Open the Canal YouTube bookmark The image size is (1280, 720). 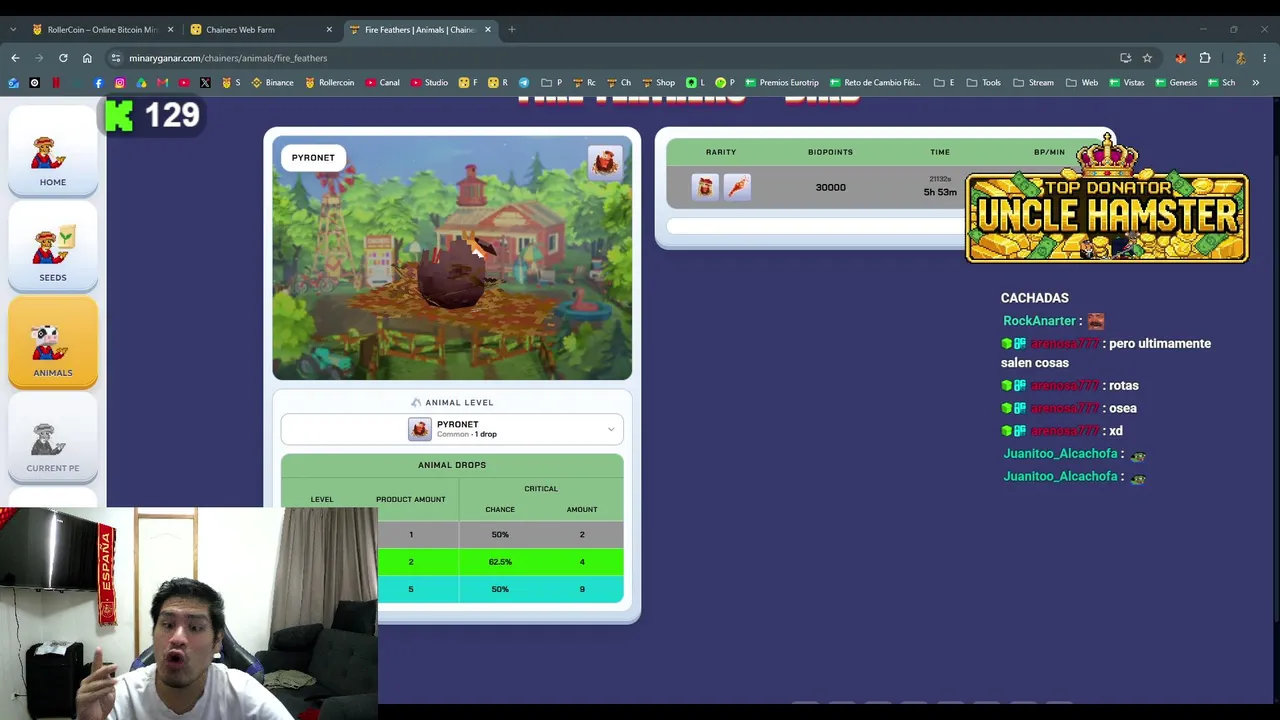tap(383, 83)
